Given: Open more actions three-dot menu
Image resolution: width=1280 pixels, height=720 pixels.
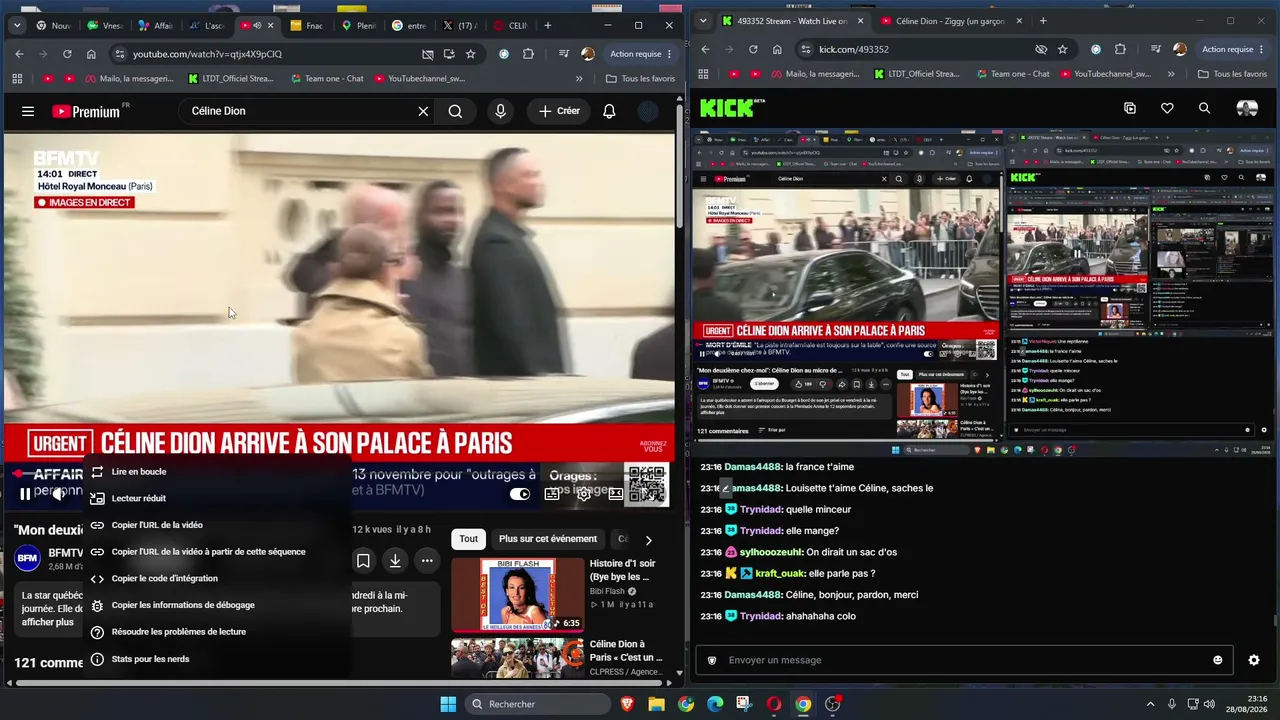Looking at the screenshot, I should pos(427,561).
